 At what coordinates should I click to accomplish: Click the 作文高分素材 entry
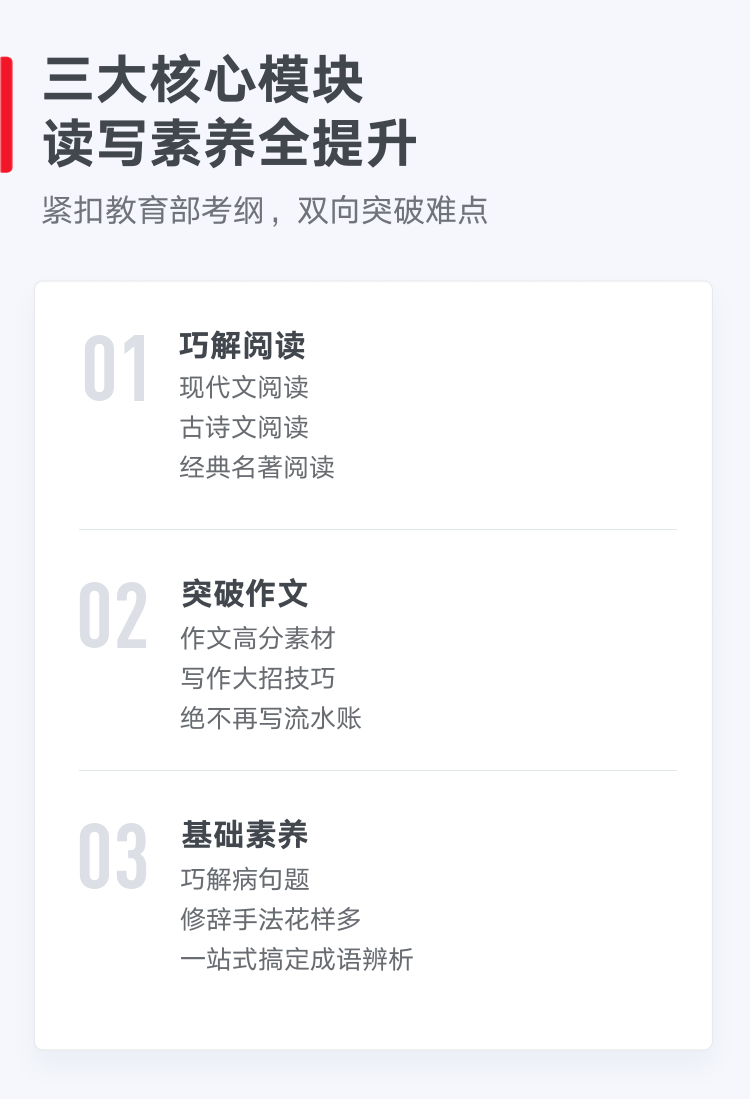point(257,638)
